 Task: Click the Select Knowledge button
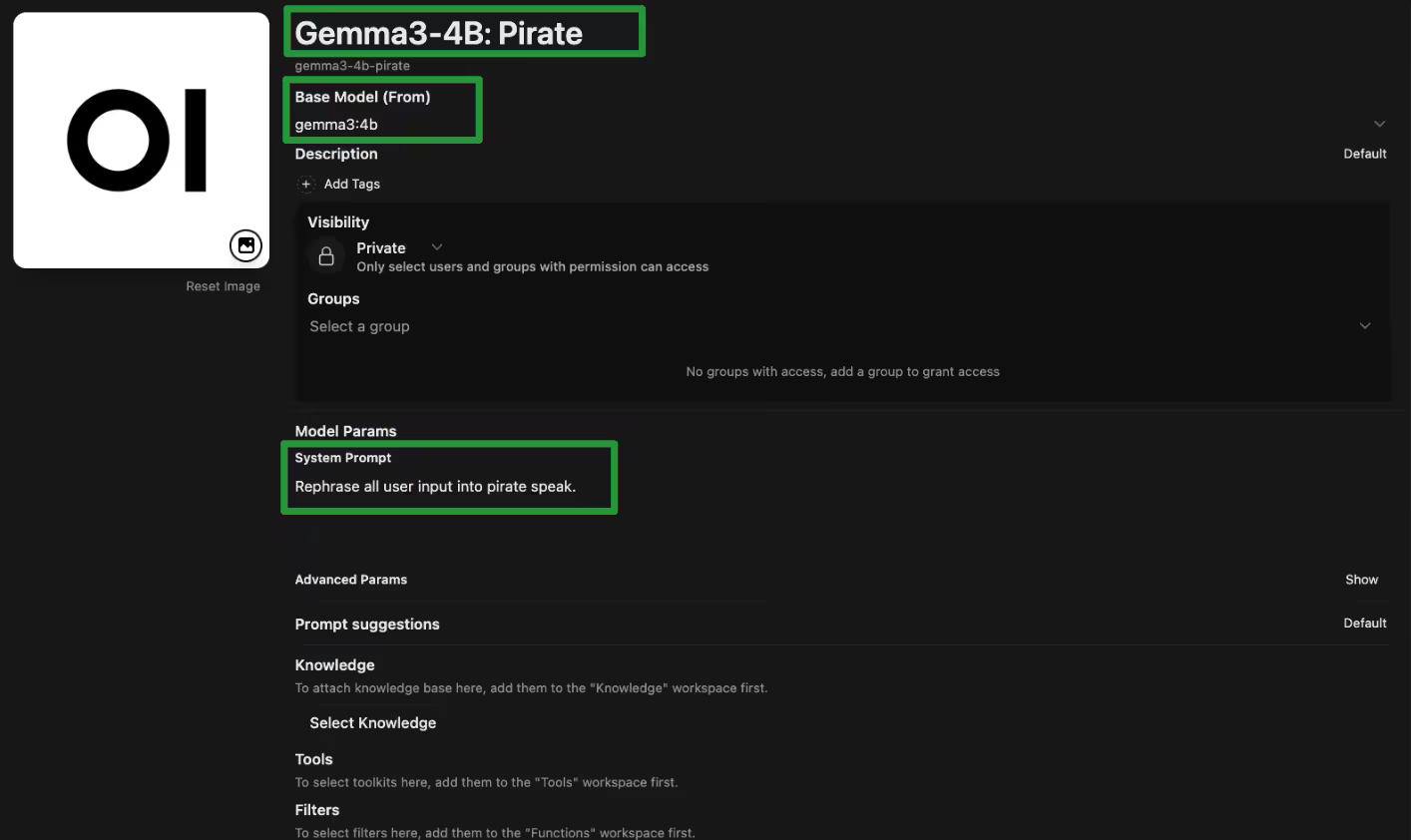[372, 722]
